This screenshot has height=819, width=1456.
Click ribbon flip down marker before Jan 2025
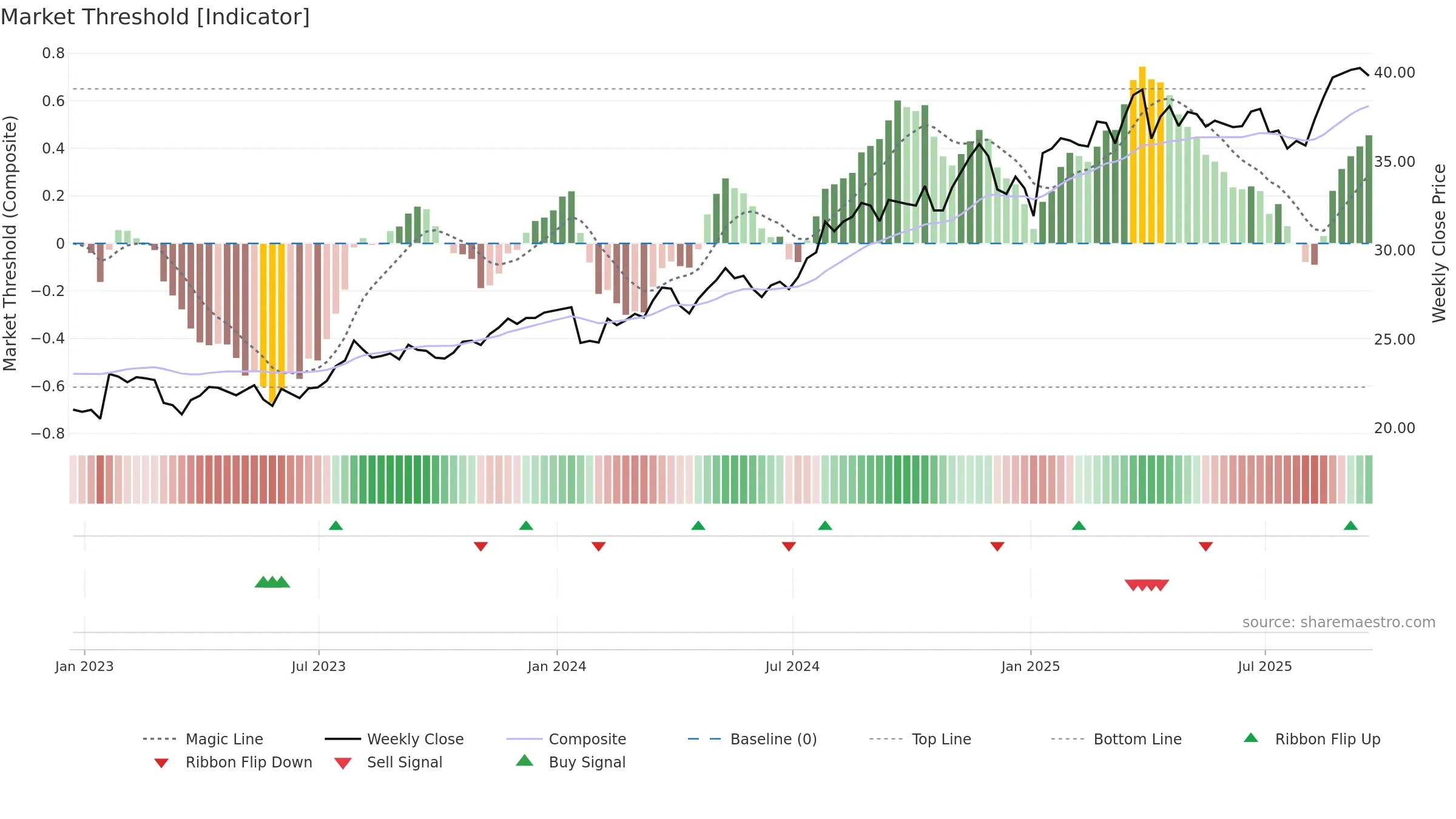997,547
